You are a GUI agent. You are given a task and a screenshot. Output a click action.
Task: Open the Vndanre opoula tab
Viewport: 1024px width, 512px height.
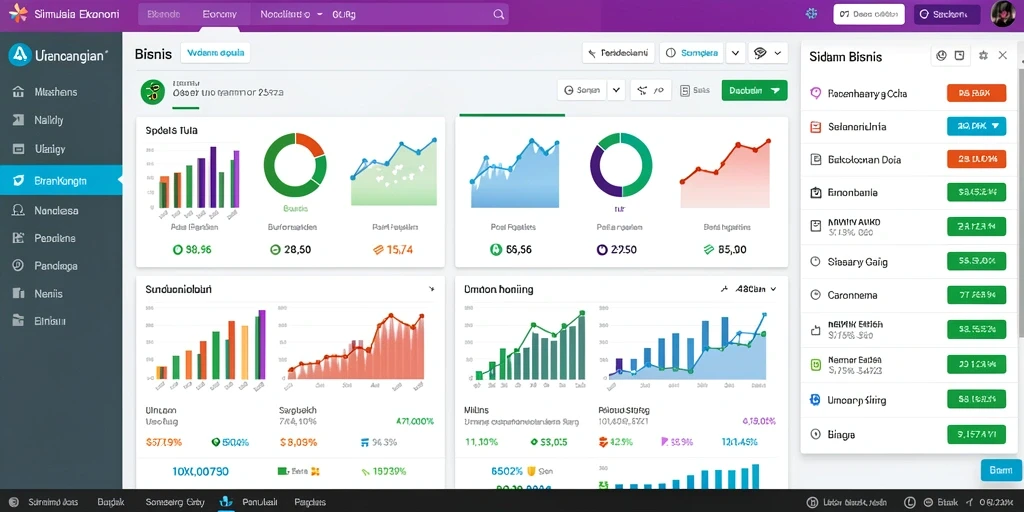coord(215,54)
